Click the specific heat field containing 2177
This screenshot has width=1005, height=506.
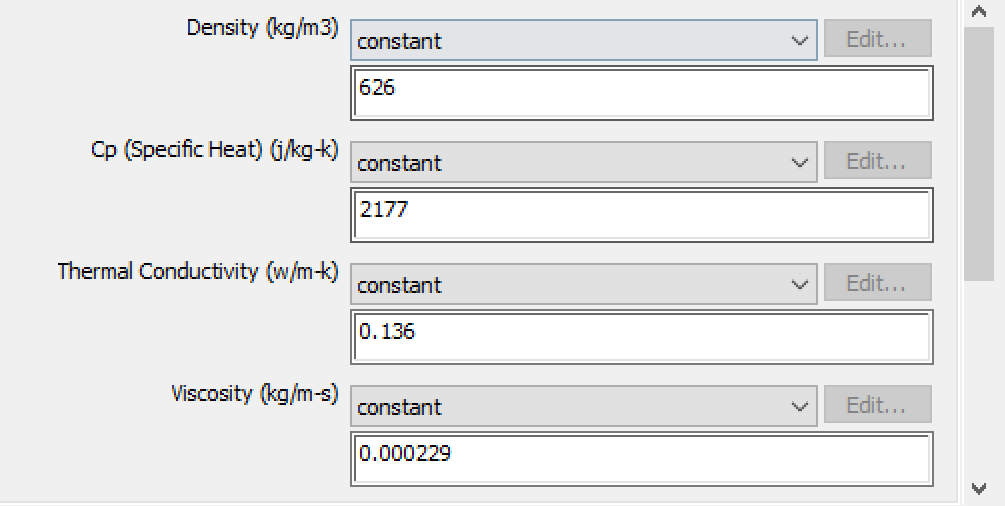pyautogui.click(x=641, y=215)
